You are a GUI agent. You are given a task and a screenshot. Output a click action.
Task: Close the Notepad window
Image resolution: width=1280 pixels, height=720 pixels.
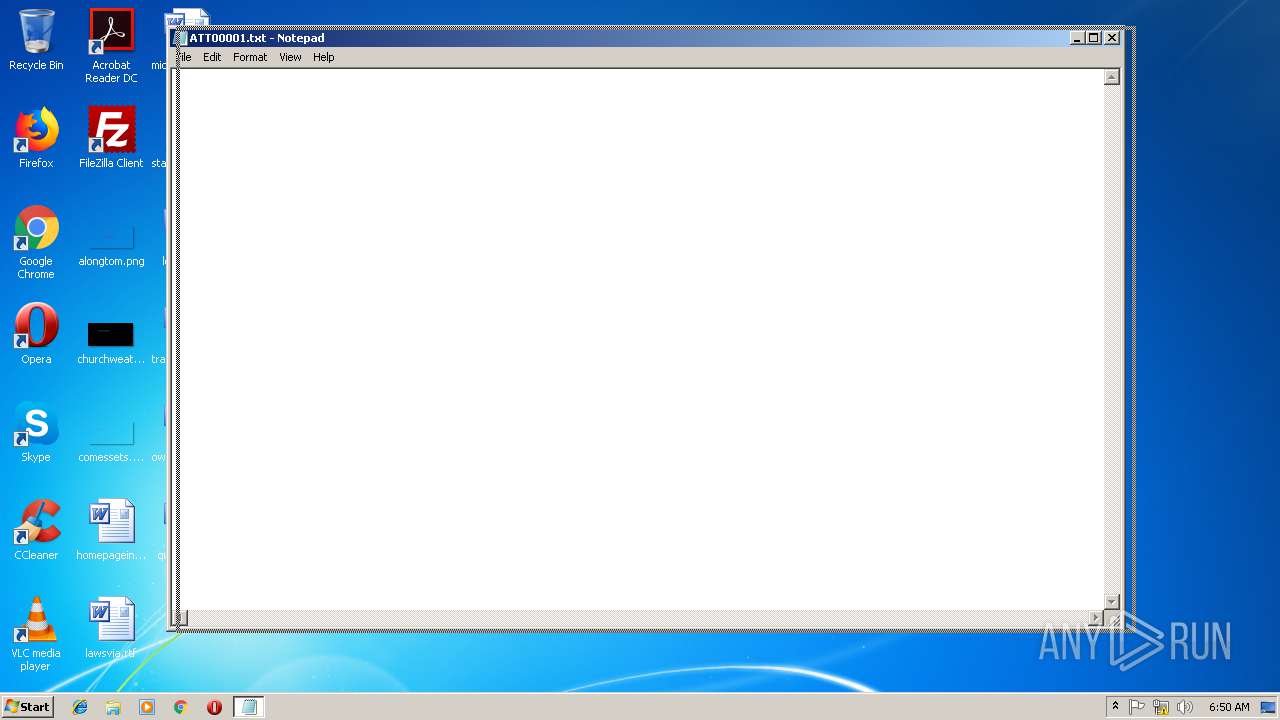pyautogui.click(x=1111, y=38)
